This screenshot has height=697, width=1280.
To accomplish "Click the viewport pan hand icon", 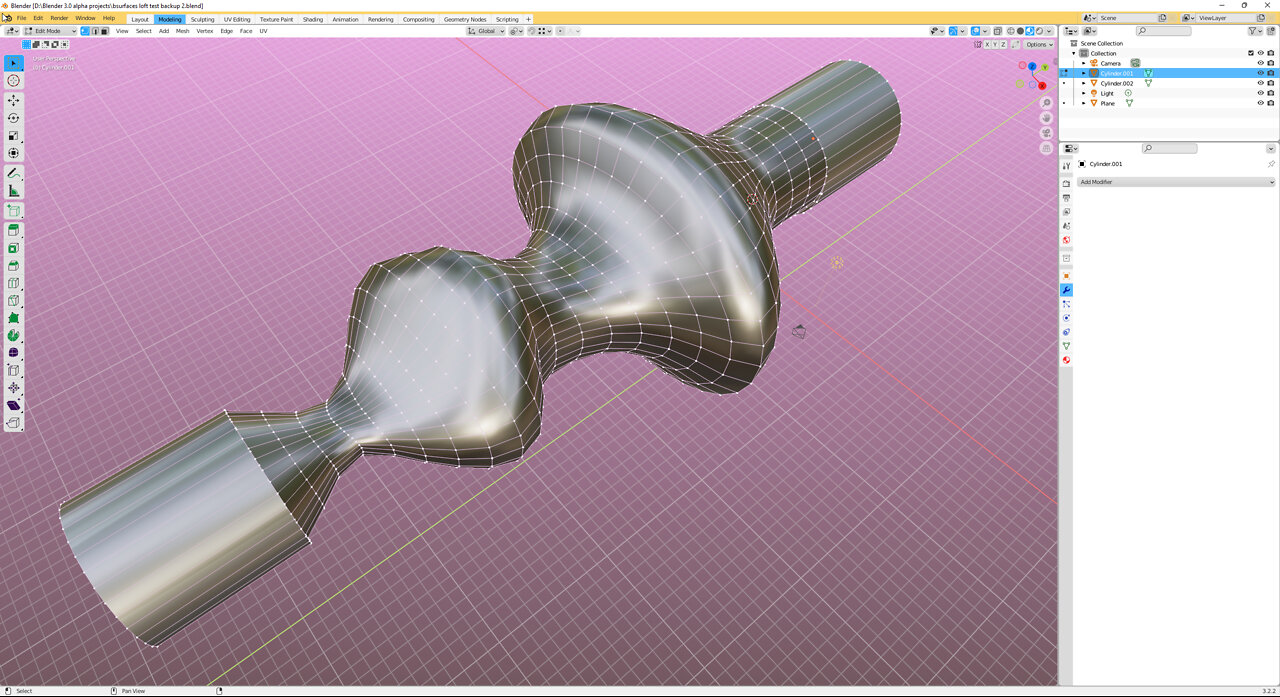I will pos(1046,118).
